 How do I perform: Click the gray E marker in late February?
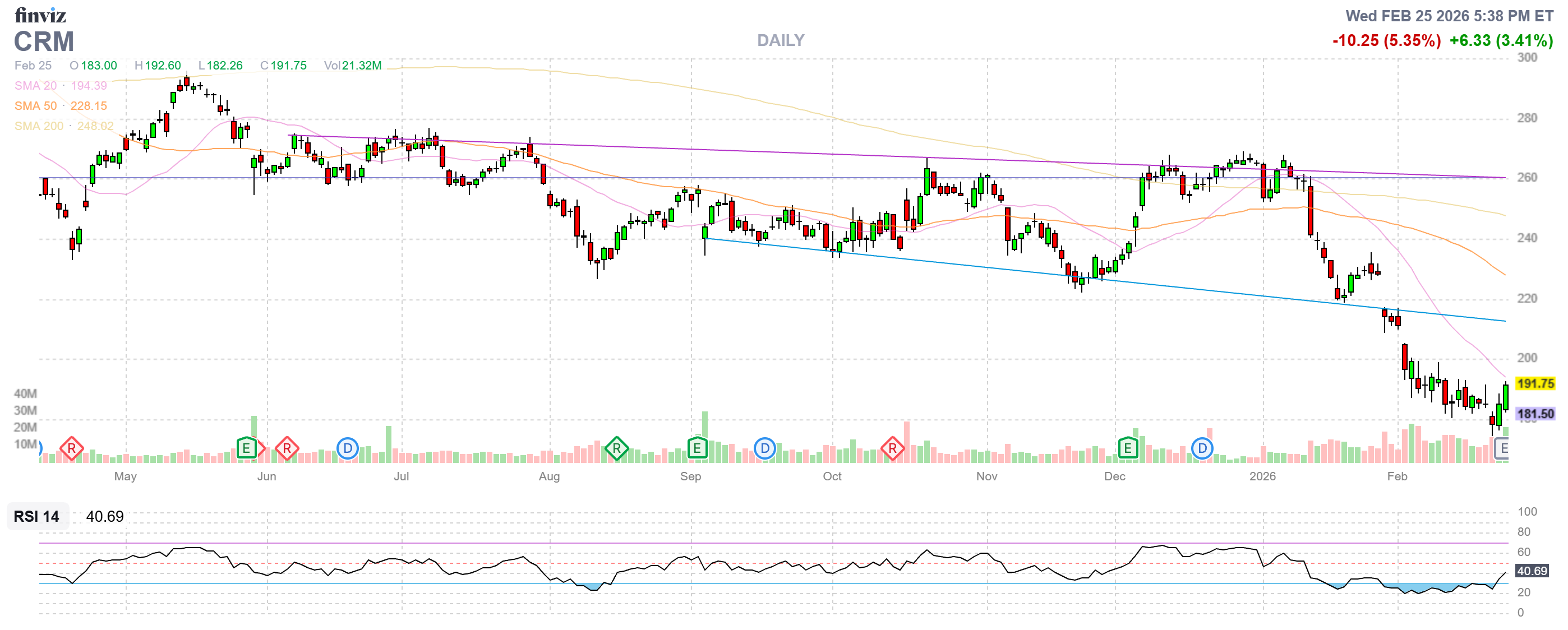click(x=1502, y=450)
